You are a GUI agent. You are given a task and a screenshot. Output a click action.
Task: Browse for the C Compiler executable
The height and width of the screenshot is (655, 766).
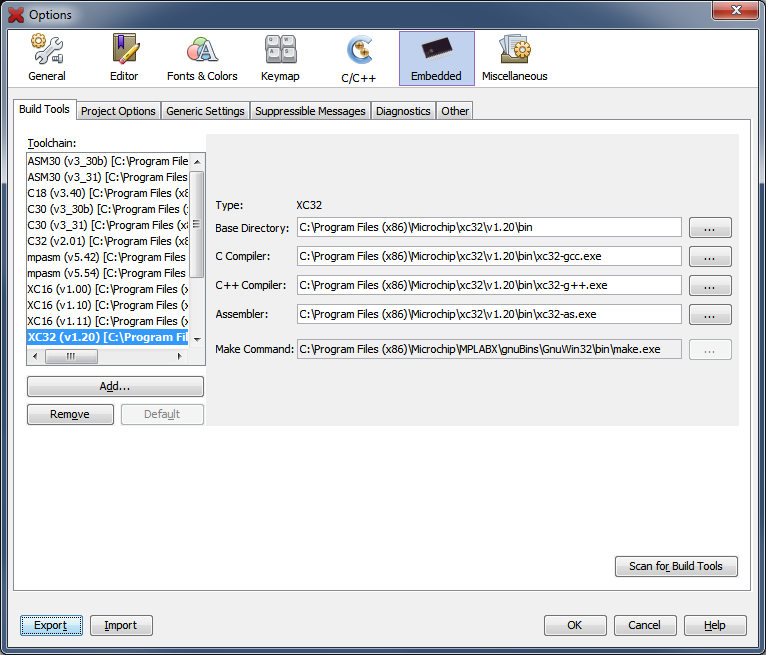pyautogui.click(x=710, y=256)
